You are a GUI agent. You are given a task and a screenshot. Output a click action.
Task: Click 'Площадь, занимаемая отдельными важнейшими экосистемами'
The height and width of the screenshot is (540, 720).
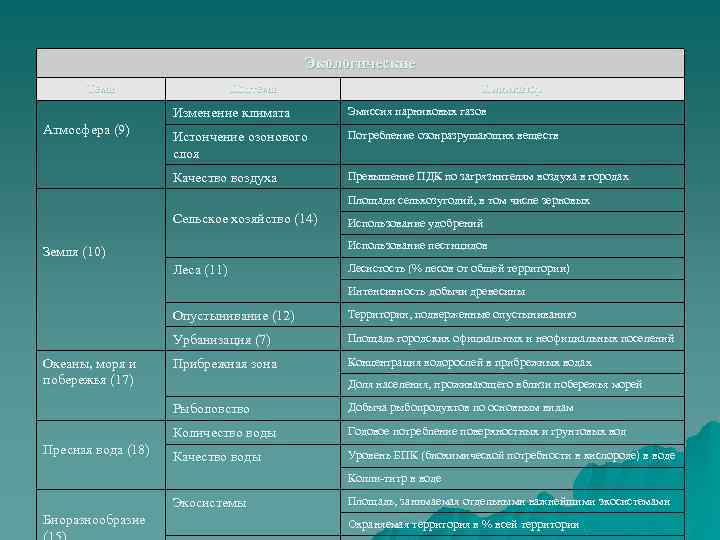[x=509, y=501]
